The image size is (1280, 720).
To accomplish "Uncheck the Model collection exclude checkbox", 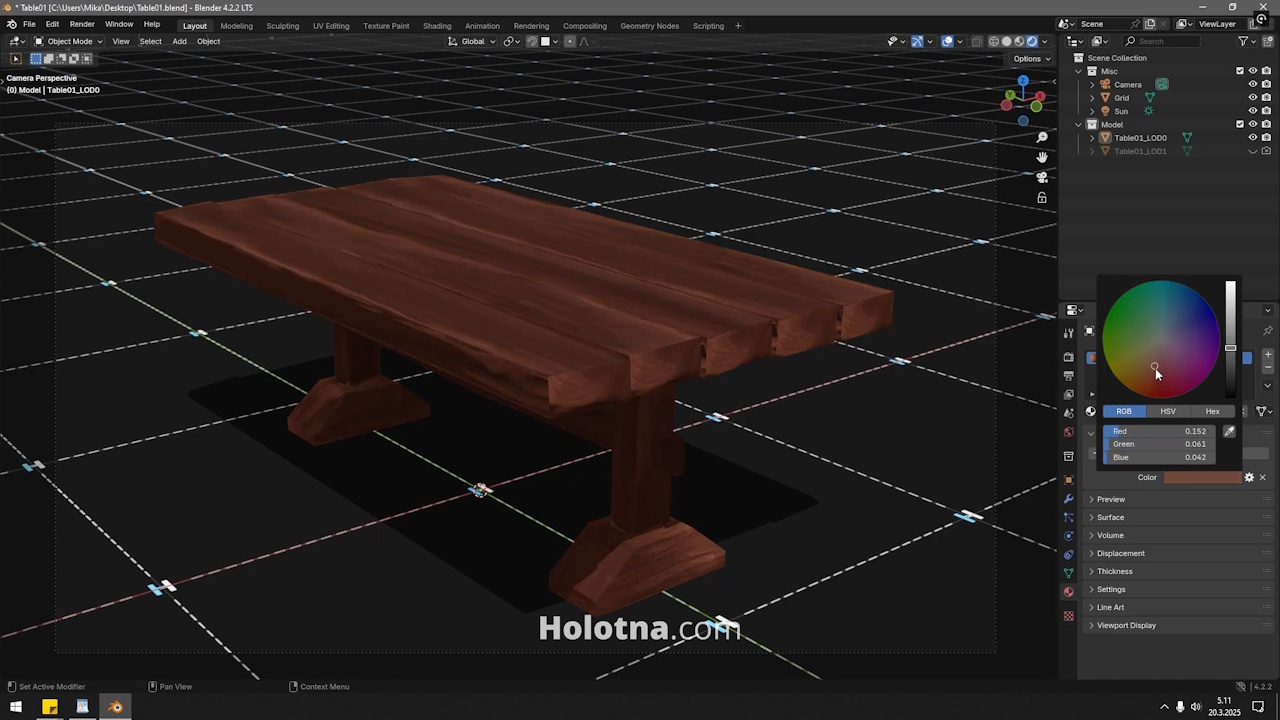I will 1240,124.
